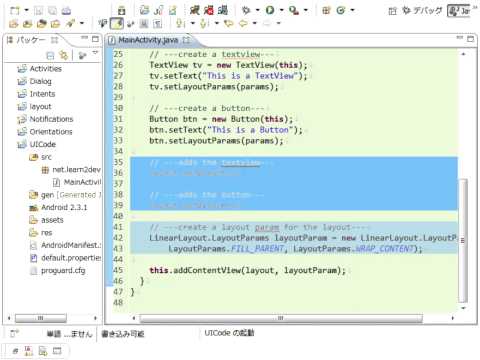This screenshot has width=480, height=360.
Task: Open the package explorer view menu triangle
Action: (96, 53)
